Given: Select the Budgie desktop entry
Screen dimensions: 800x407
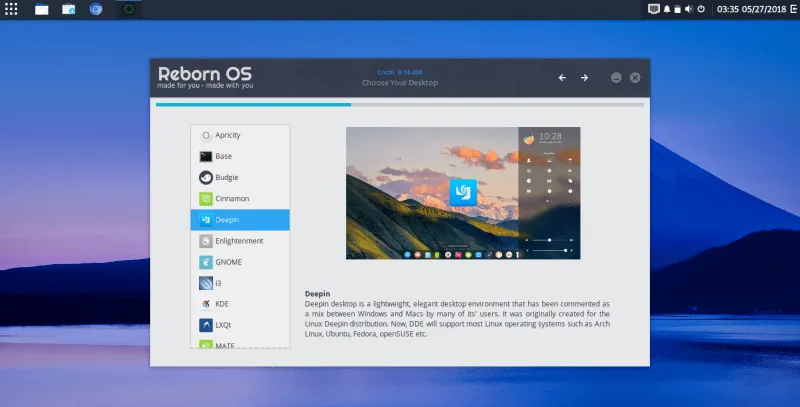Looking at the screenshot, I should (x=239, y=177).
